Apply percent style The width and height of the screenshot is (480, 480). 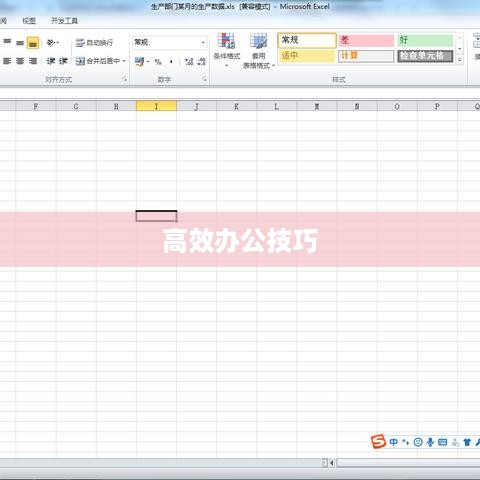[x=158, y=61]
